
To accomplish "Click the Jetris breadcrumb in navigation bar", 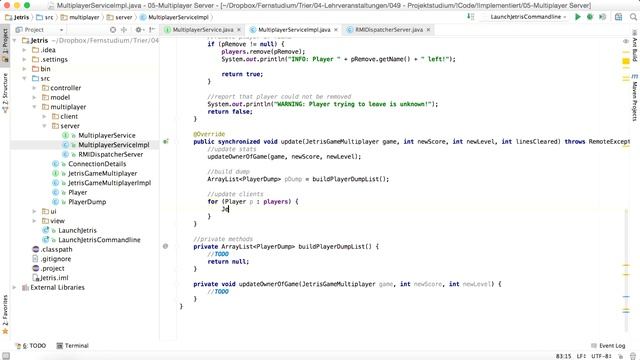I will (17, 17).
